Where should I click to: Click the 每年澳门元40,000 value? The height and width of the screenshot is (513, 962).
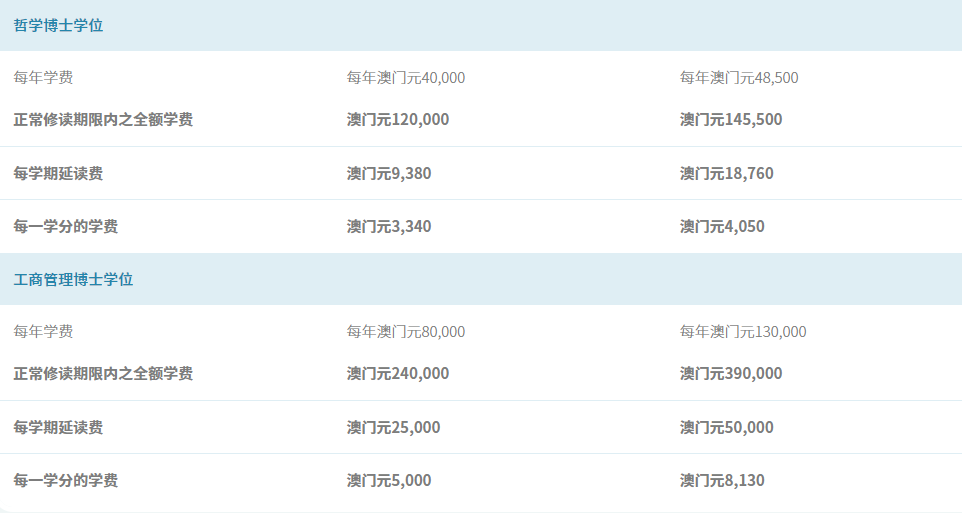406,77
